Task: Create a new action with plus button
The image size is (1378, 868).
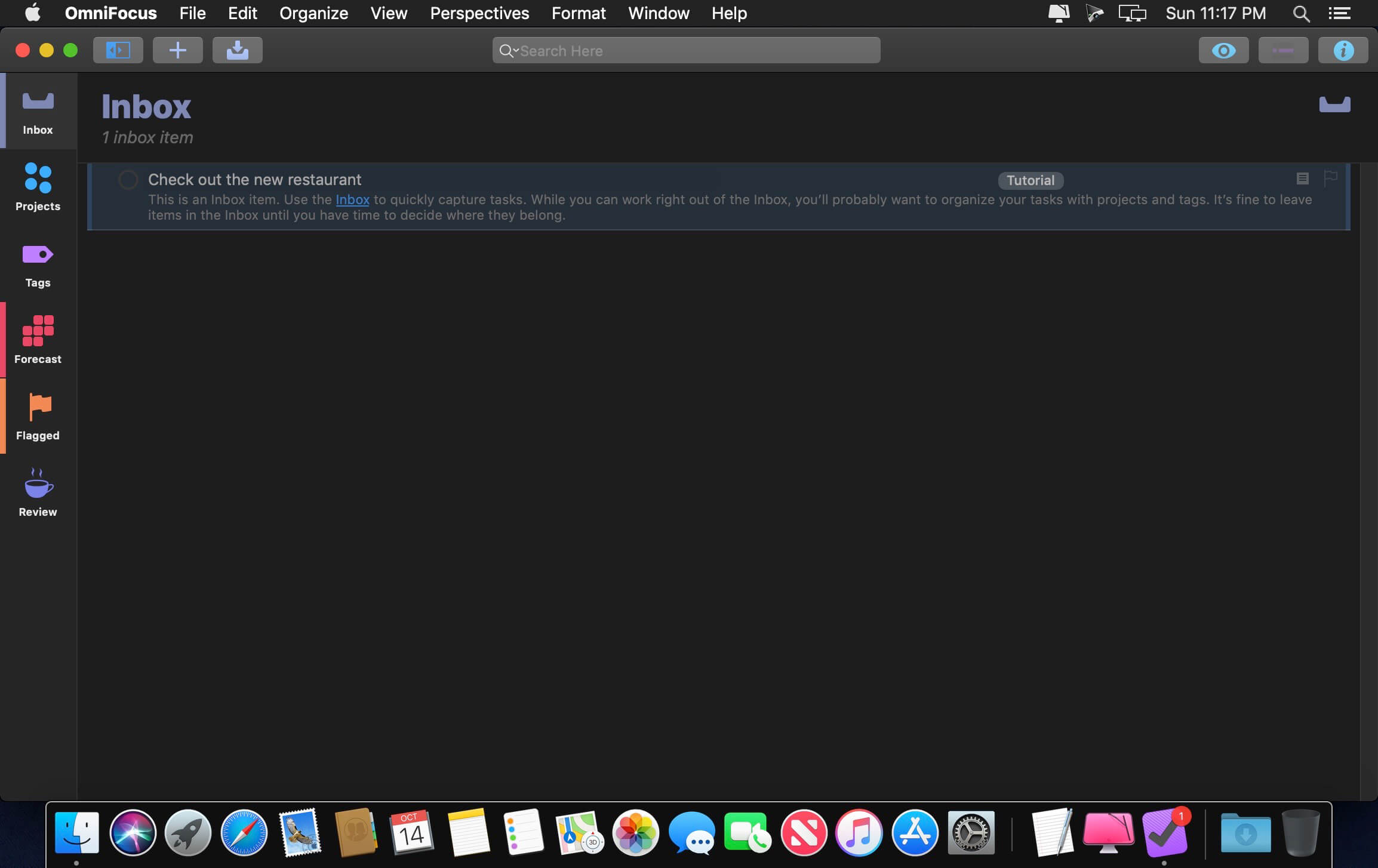Action: click(178, 50)
